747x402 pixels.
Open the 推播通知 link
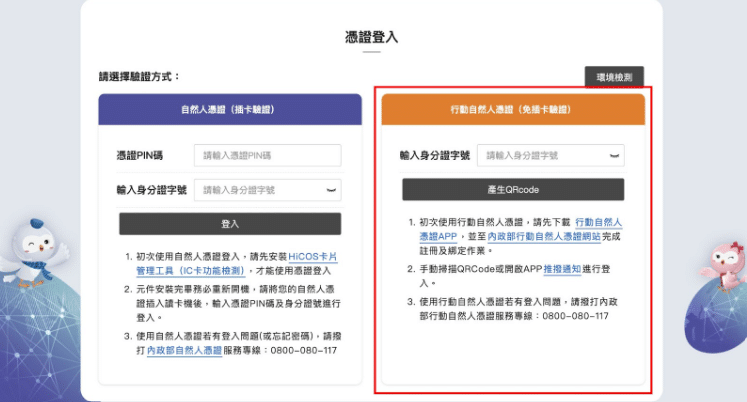[x=564, y=269]
